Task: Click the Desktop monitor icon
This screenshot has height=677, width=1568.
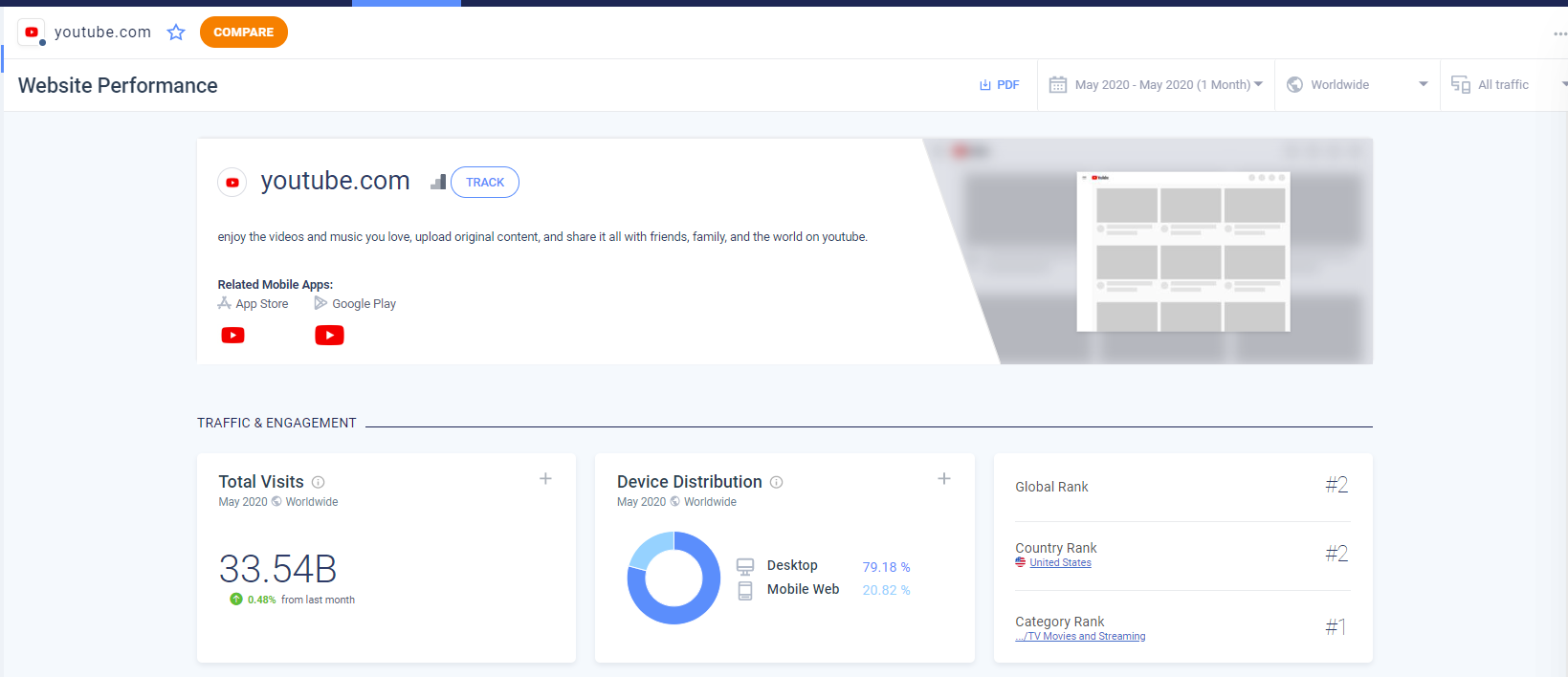Action: click(x=745, y=566)
